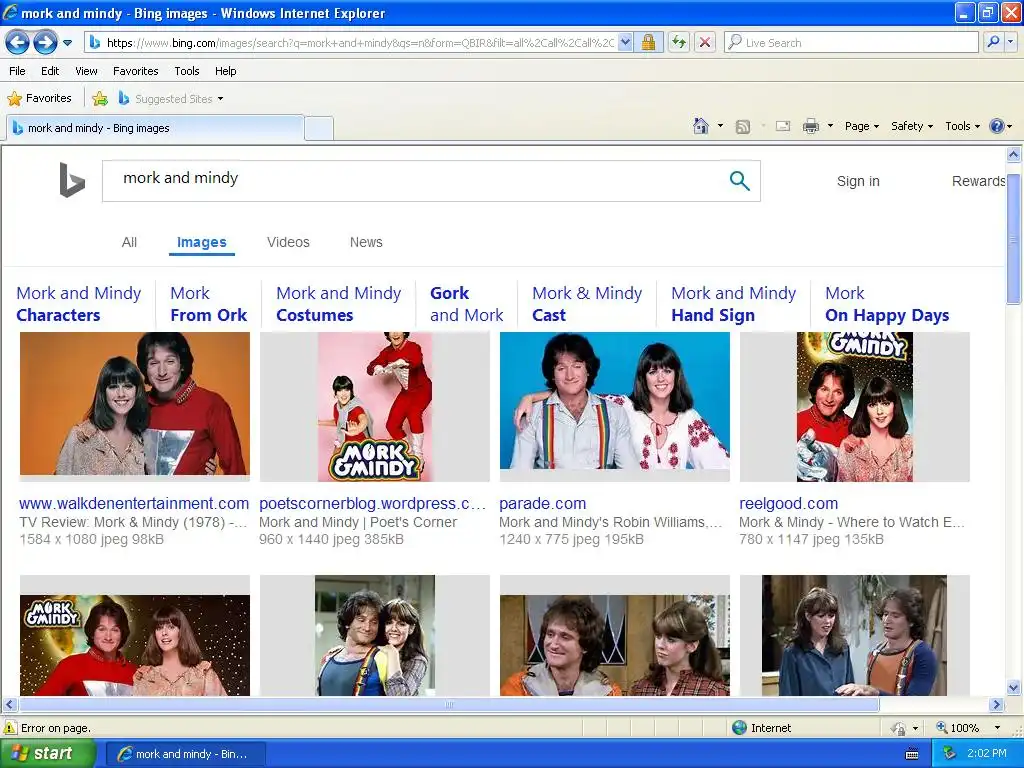Screen dimensions: 1024x768
Task: Click the parade.com source link
Action: 543,504
